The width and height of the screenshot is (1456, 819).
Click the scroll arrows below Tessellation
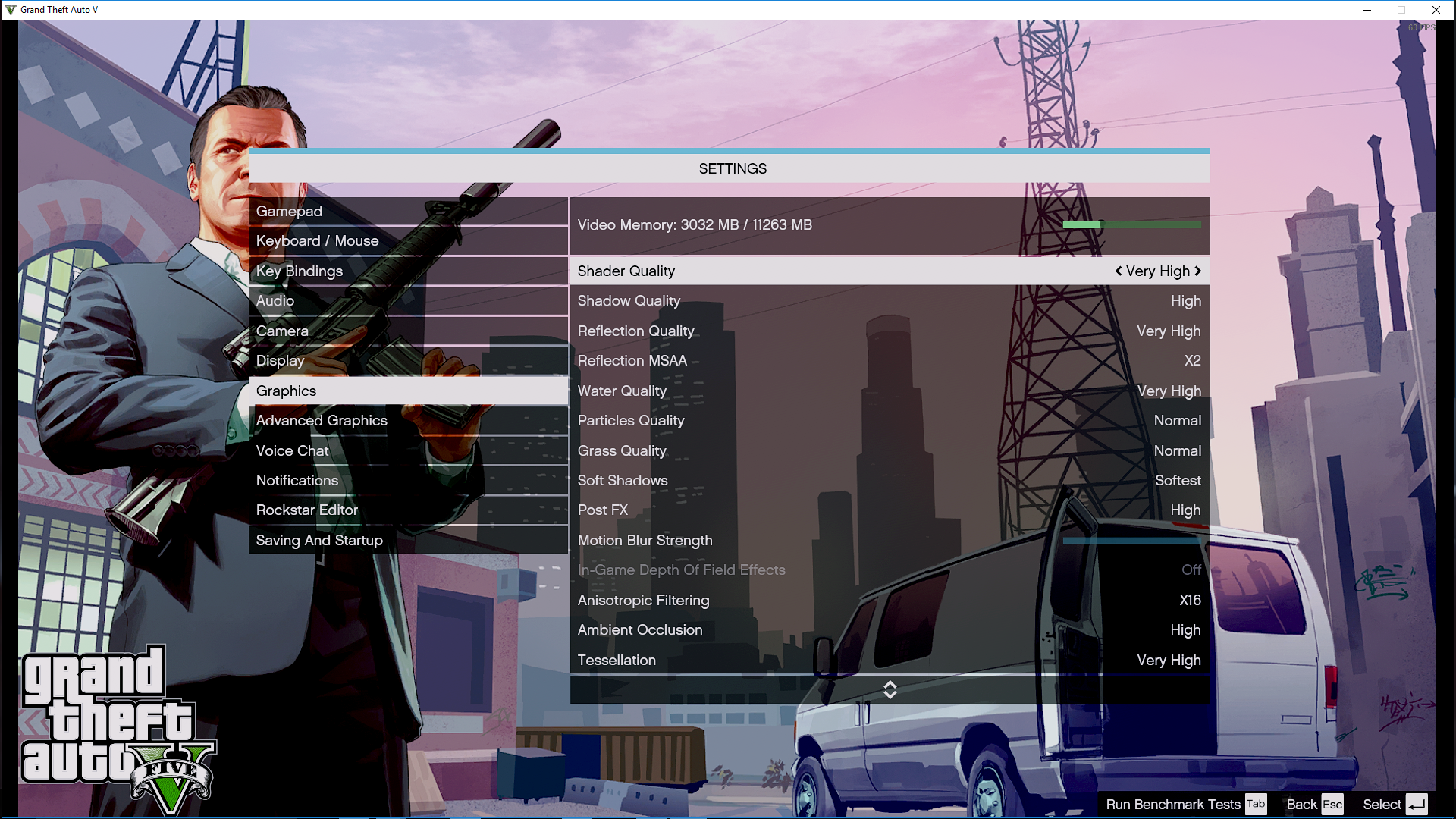pos(890,689)
